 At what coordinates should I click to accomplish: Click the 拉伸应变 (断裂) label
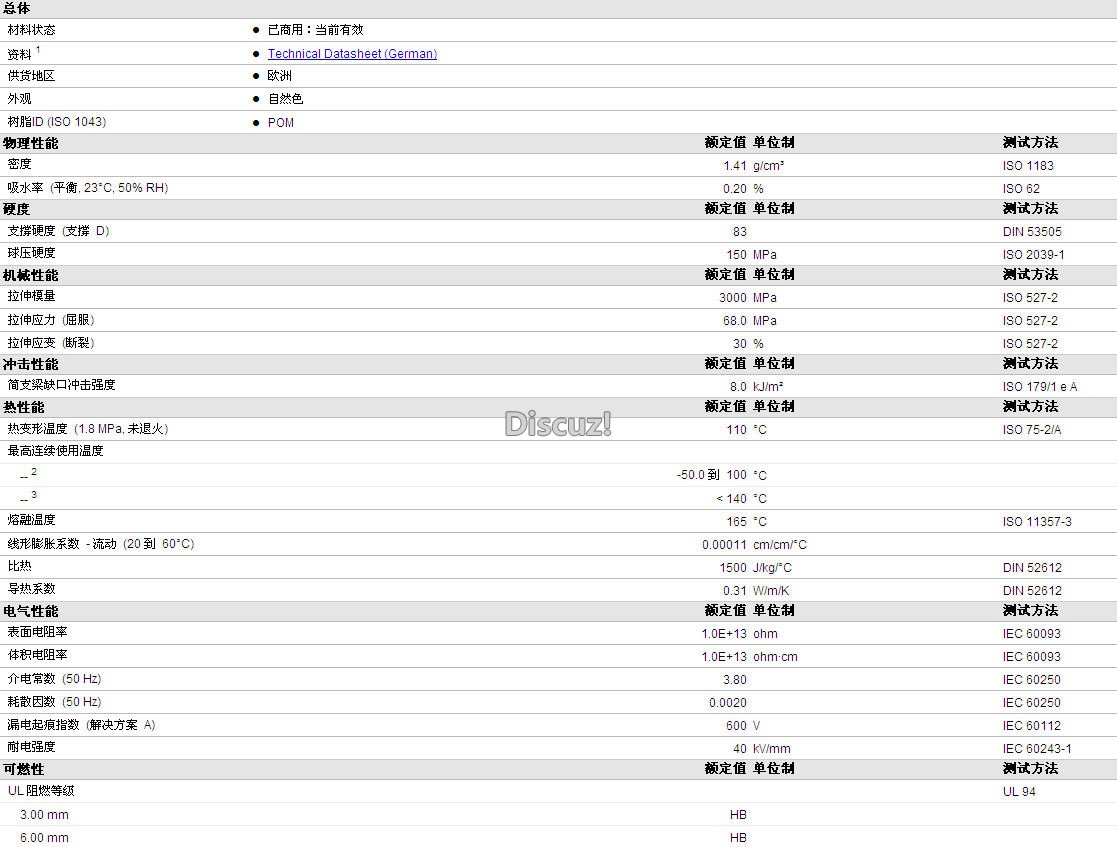[51, 343]
